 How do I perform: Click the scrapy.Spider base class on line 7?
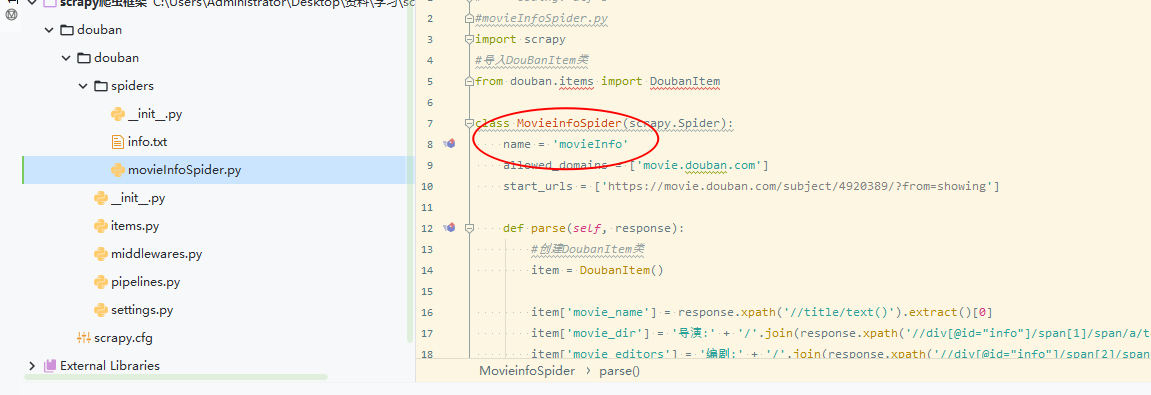[x=675, y=123]
